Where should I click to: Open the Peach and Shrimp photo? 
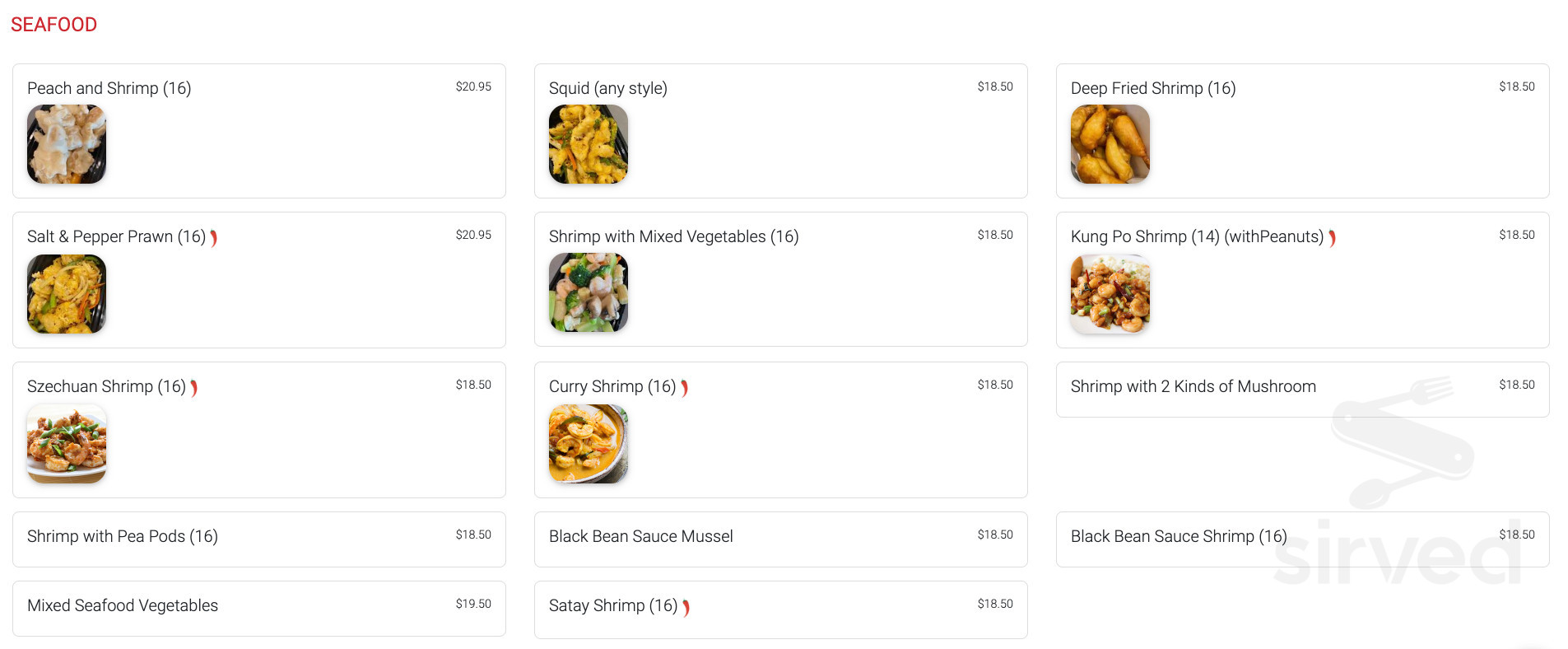(x=67, y=144)
